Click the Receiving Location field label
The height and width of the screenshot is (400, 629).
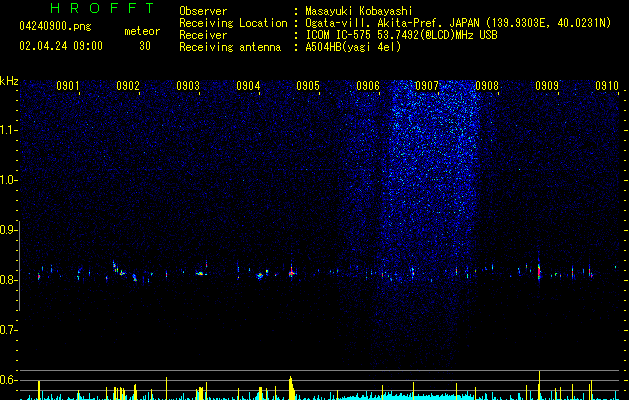[x=233, y=23]
